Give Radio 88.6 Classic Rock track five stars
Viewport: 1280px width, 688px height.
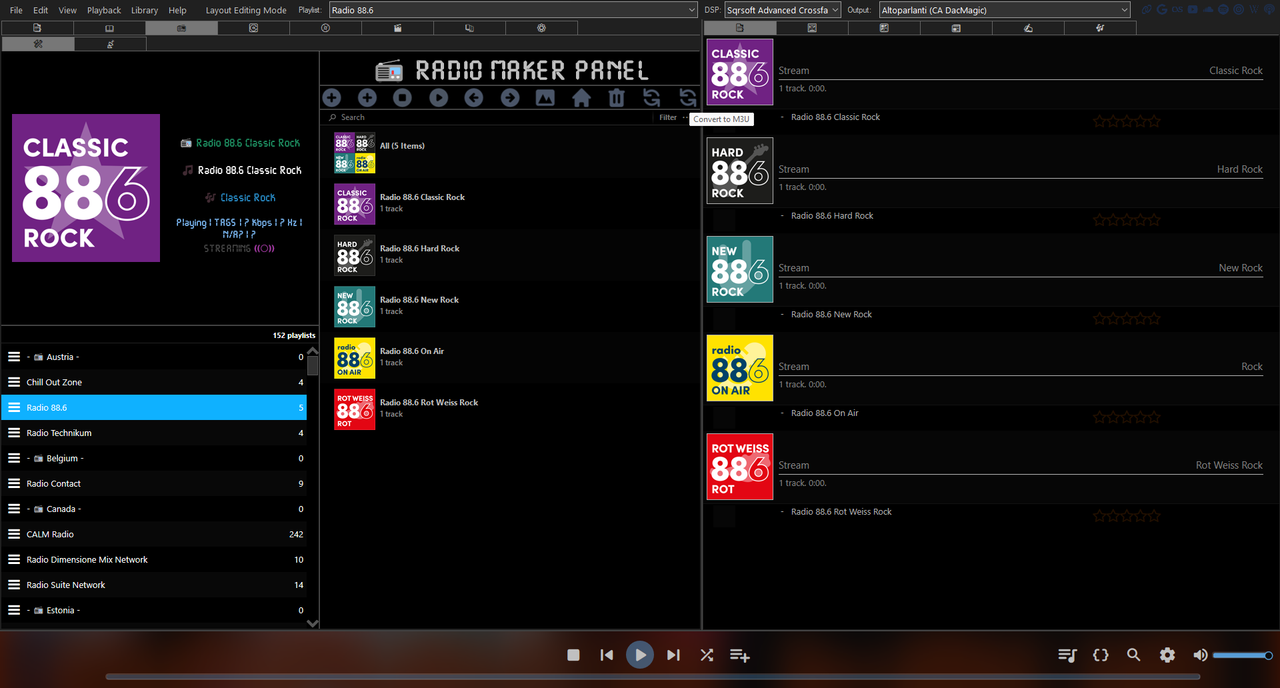tap(1154, 121)
